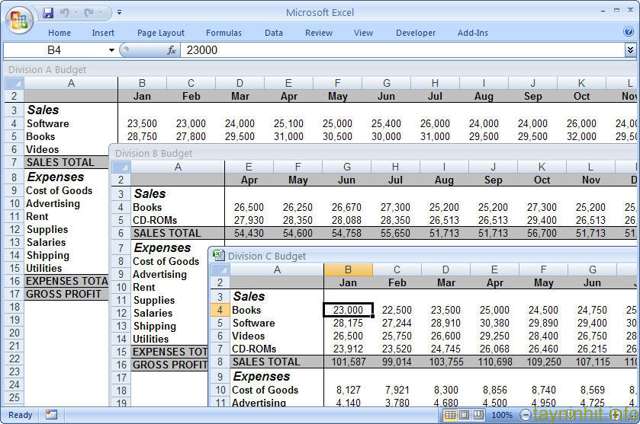This screenshot has height=424, width=640.
Task: Switch to Page Break Preview in status bar
Action: point(479,414)
